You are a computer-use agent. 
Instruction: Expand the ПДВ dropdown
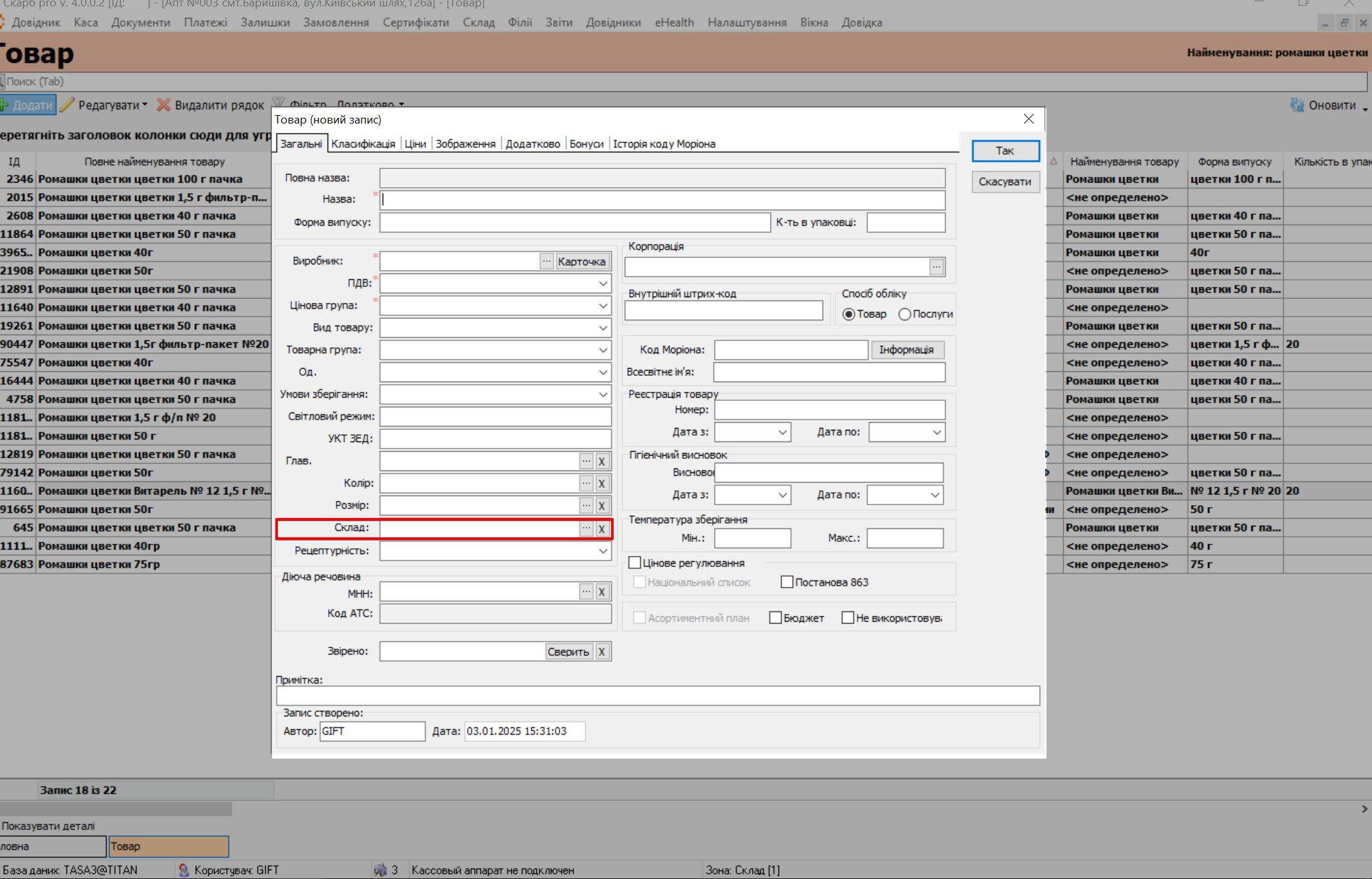pyautogui.click(x=603, y=283)
